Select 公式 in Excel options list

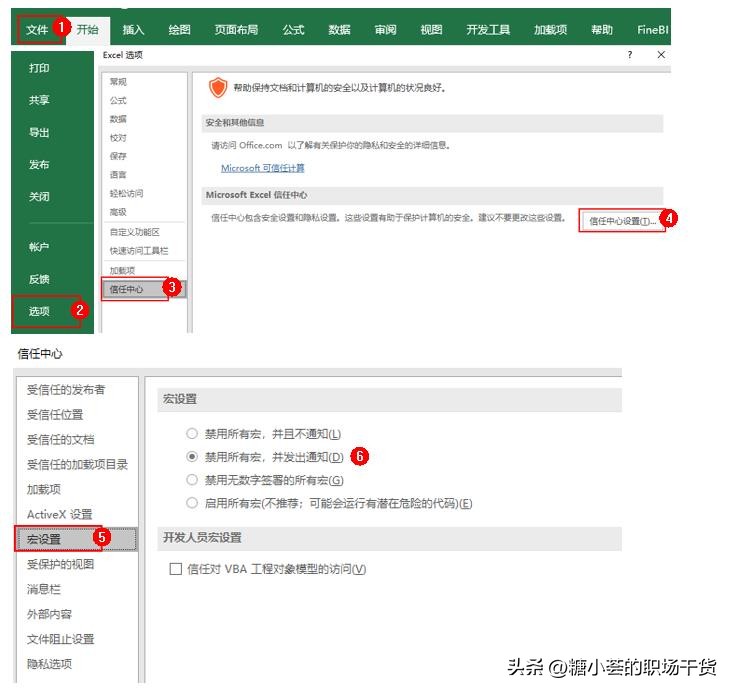(x=118, y=101)
